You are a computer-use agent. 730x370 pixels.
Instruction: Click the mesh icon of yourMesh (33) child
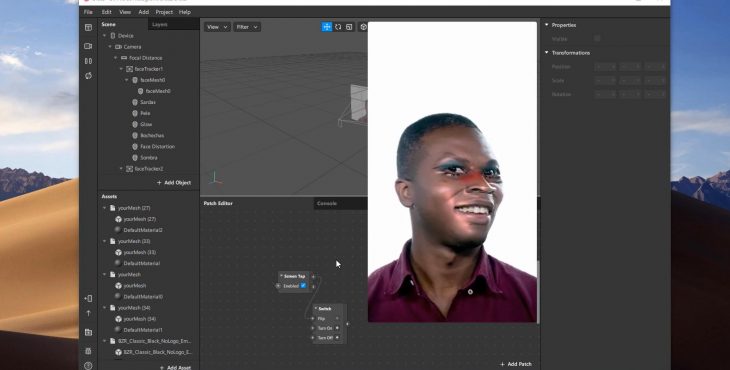click(x=118, y=252)
